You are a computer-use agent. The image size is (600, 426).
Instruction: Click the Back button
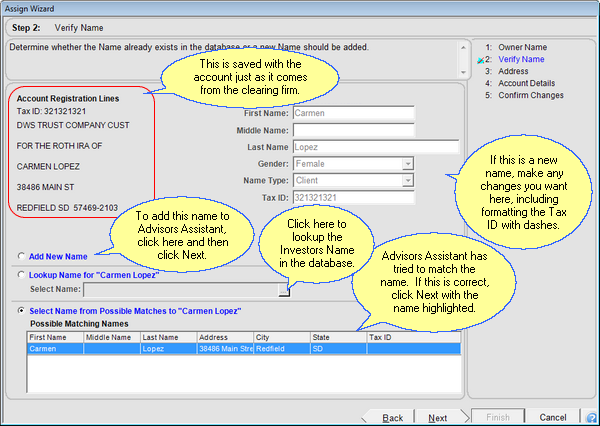point(393,417)
